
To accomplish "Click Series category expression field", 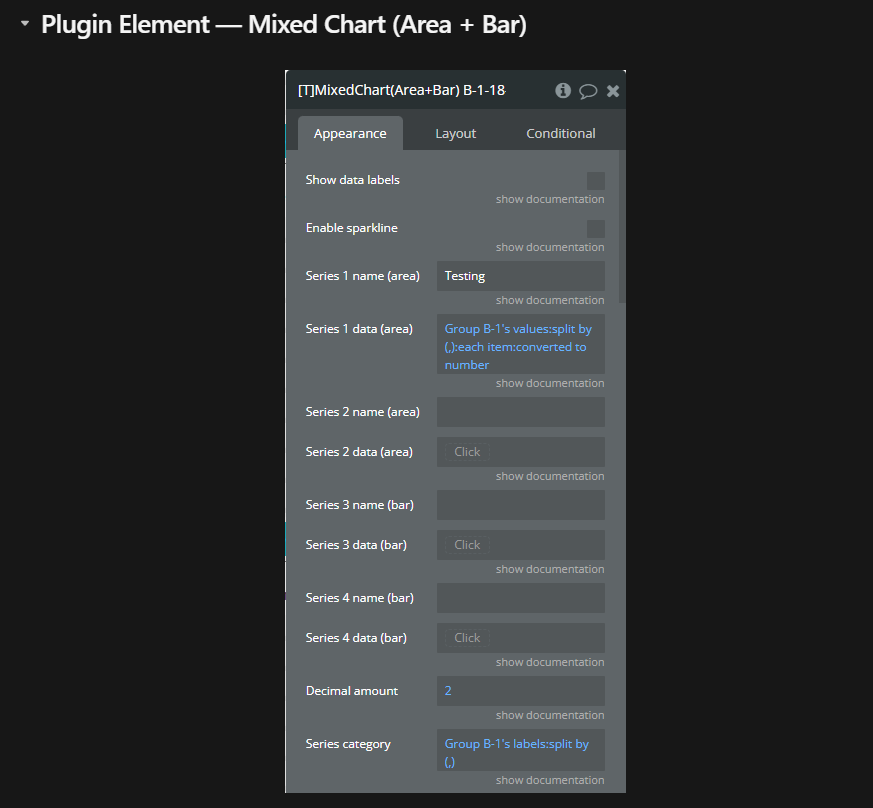I will coord(520,752).
